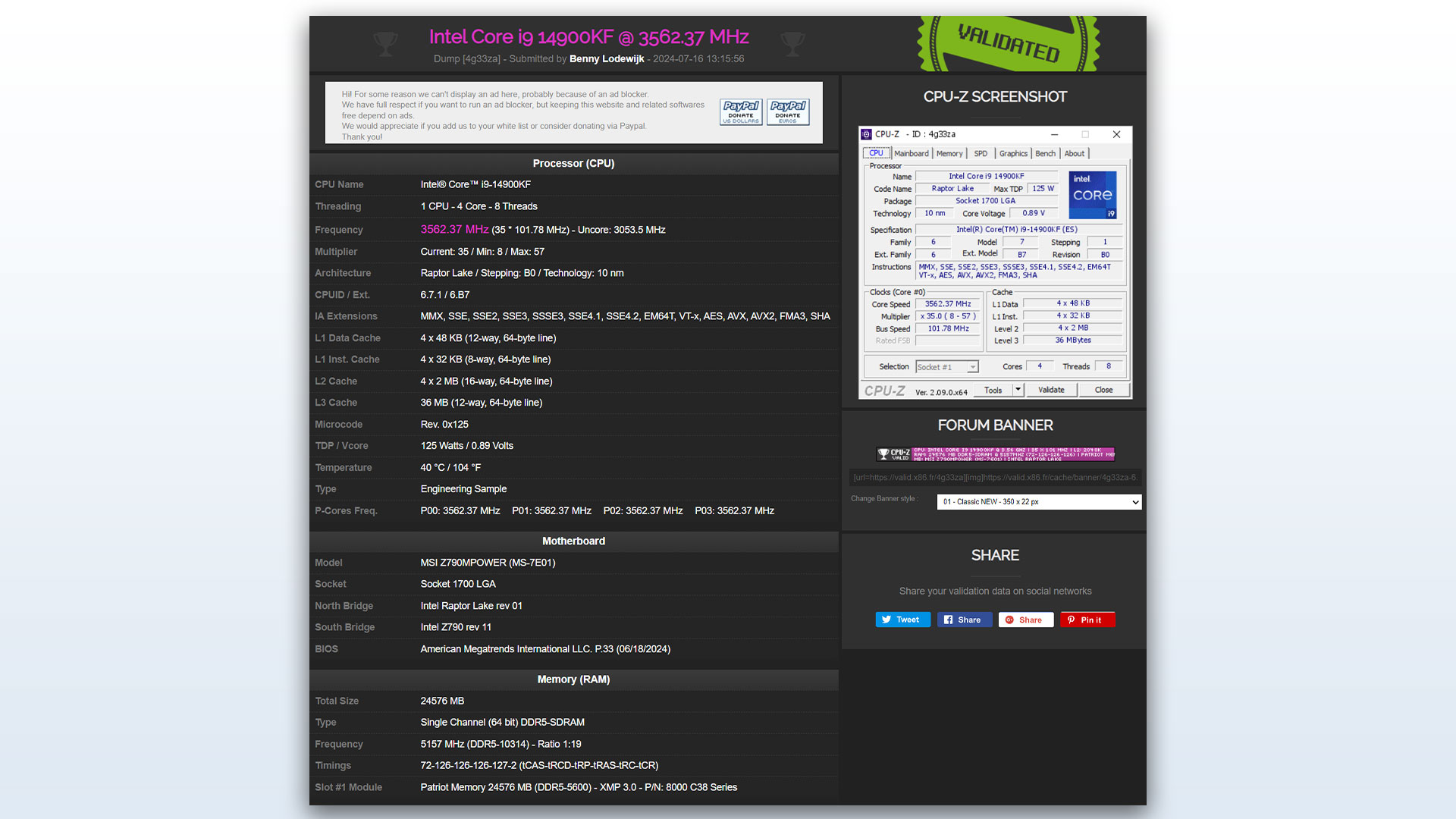
Task: Select the forum banner URL code field
Action: [x=995, y=478]
